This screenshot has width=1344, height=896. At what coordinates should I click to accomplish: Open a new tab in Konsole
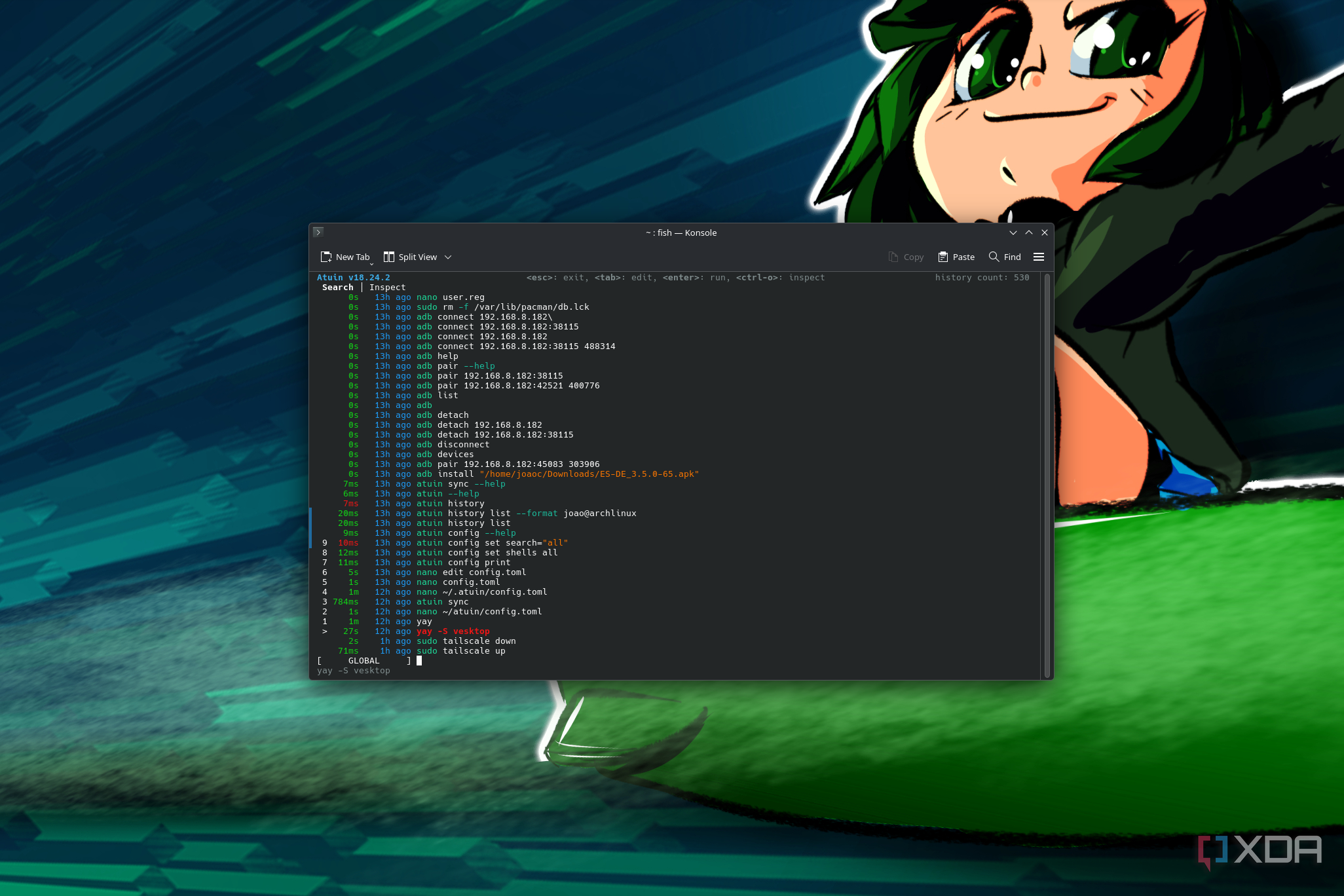click(x=345, y=257)
